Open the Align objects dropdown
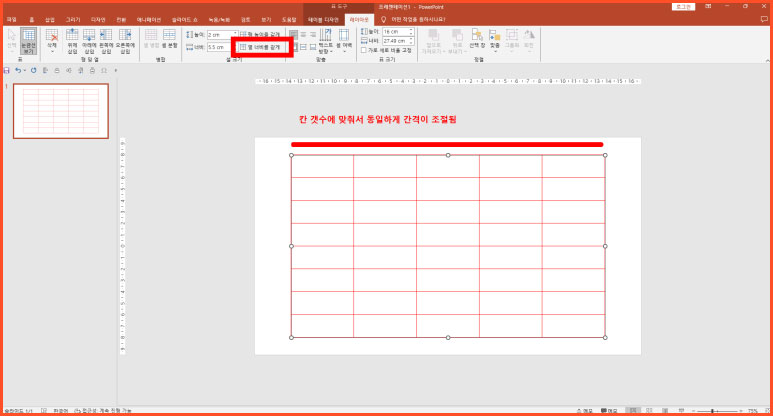The height and width of the screenshot is (416, 773). tap(494, 41)
